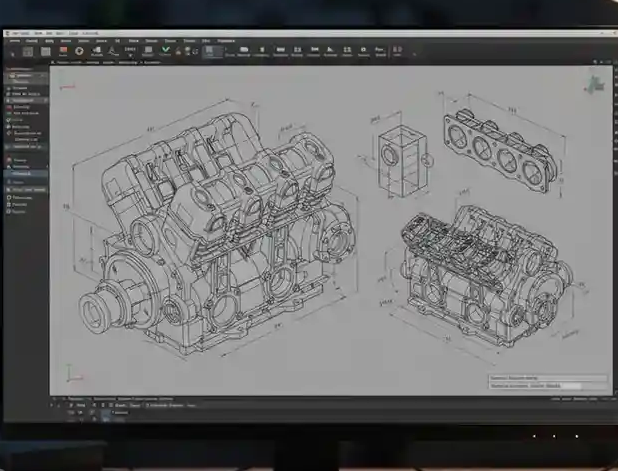Click the highlighted large button in toolbar center
The width and height of the screenshot is (618, 471).
coord(212,50)
